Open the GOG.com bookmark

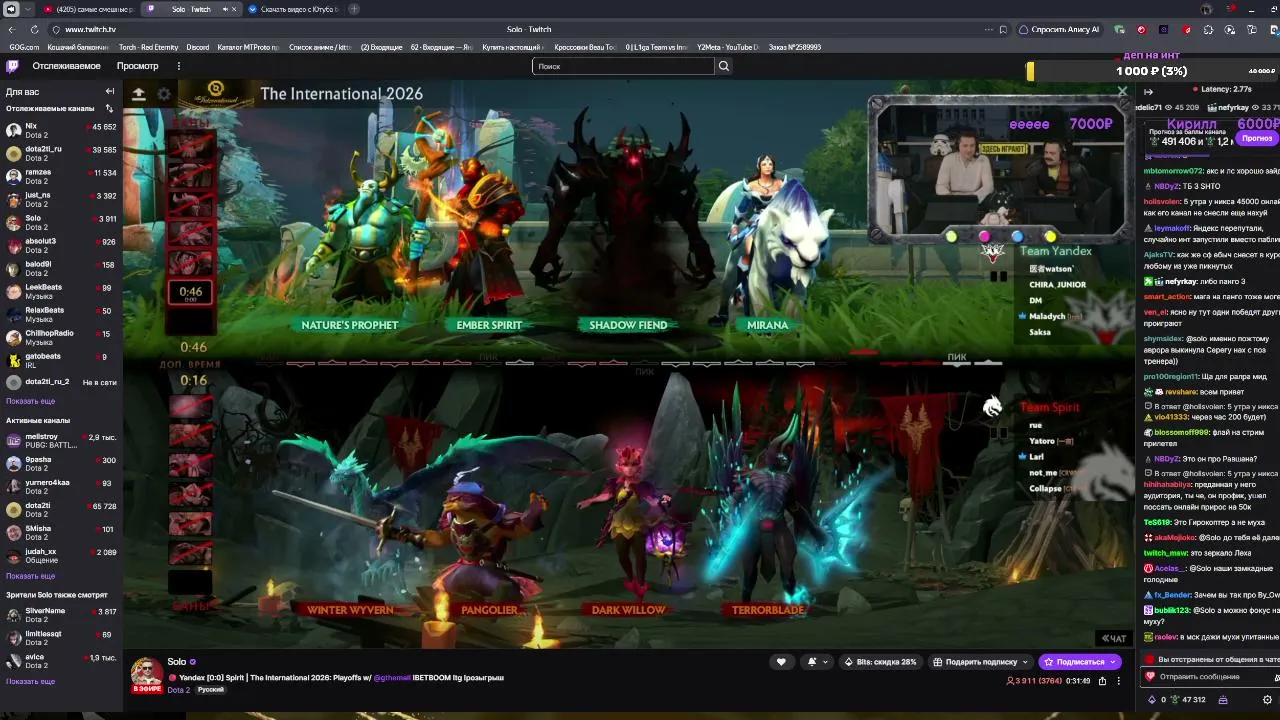(x=24, y=47)
